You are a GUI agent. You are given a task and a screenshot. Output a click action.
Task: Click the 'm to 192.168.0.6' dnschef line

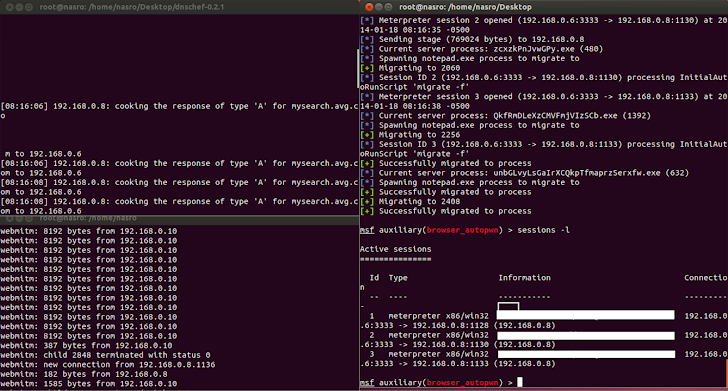(x=43, y=154)
